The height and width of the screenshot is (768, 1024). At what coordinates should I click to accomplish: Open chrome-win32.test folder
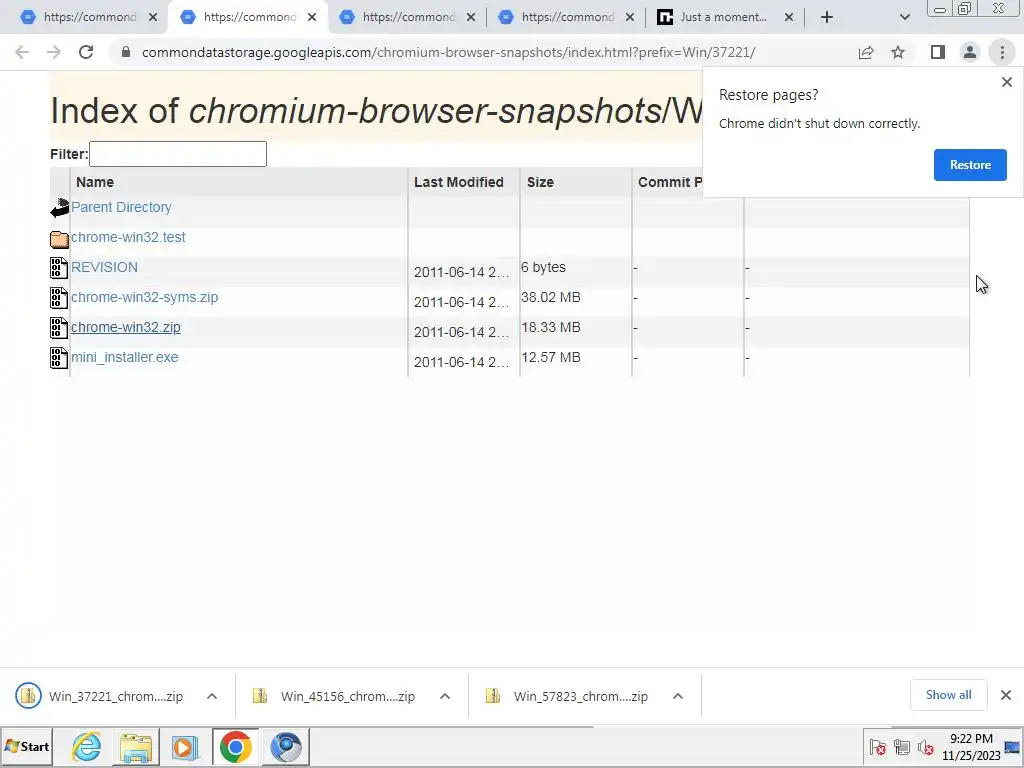click(128, 237)
